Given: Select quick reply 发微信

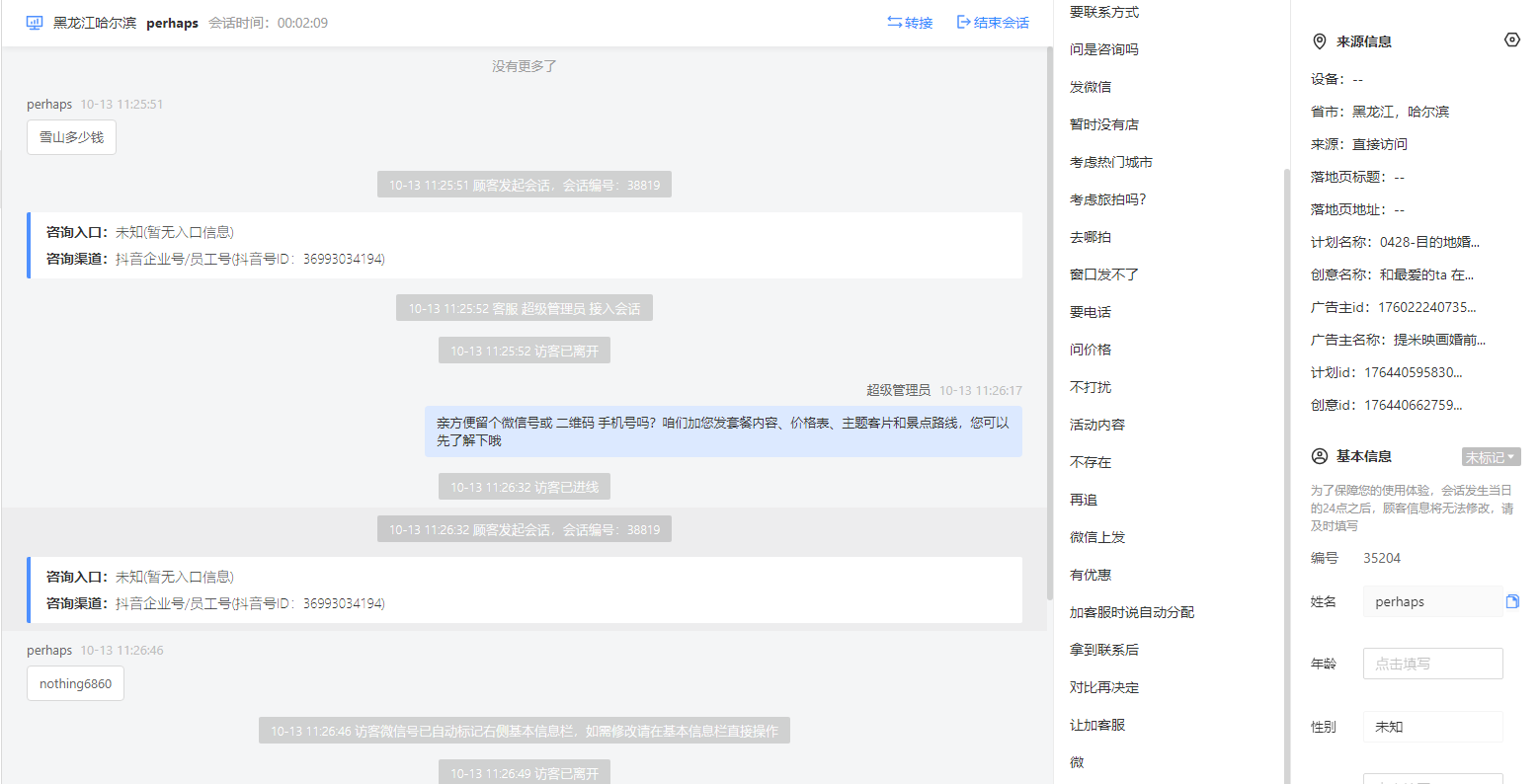Looking at the screenshot, I should (x=1091, y=87).
